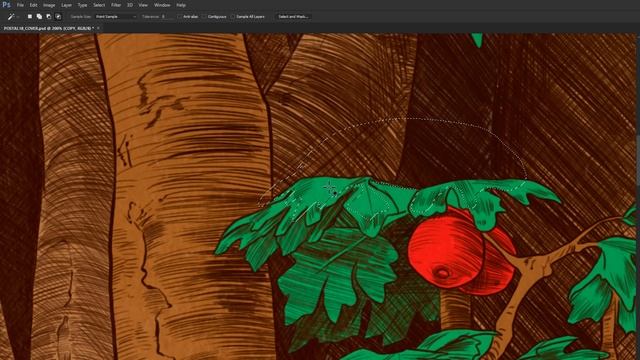Click the Tolerance value field
This screenshot has height=360, width=640.
pos(167,17)
